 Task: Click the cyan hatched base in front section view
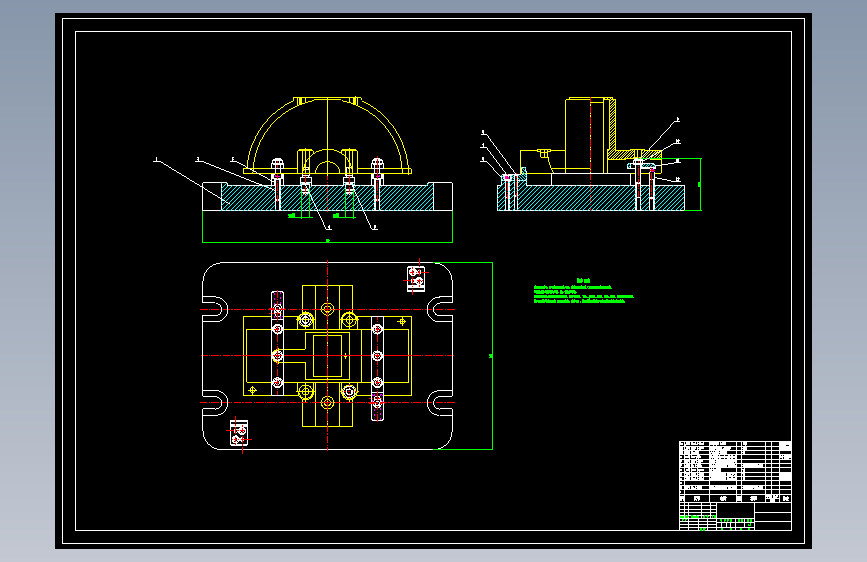pyautogui.click(x=327, y=197)
